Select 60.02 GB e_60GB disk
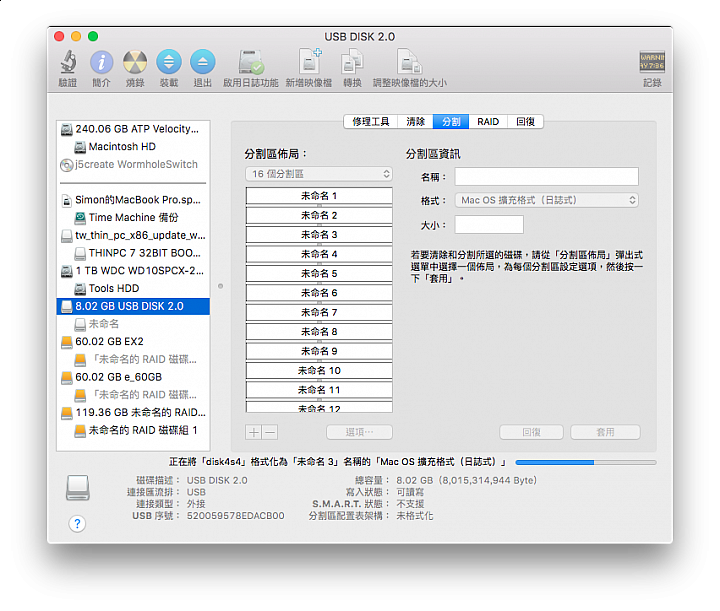 133,377
